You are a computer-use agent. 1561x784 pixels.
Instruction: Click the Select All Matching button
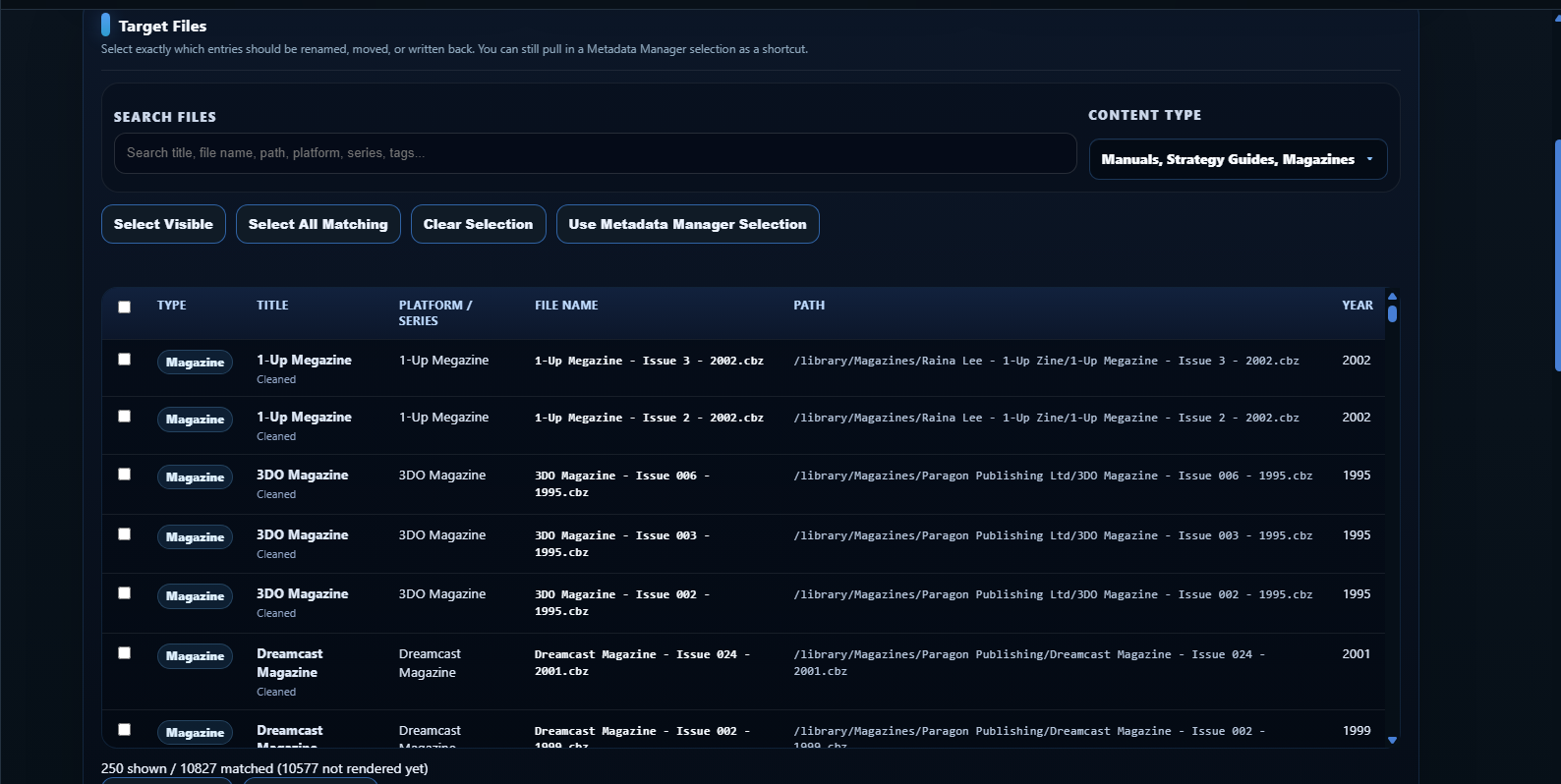coord(318,224)
